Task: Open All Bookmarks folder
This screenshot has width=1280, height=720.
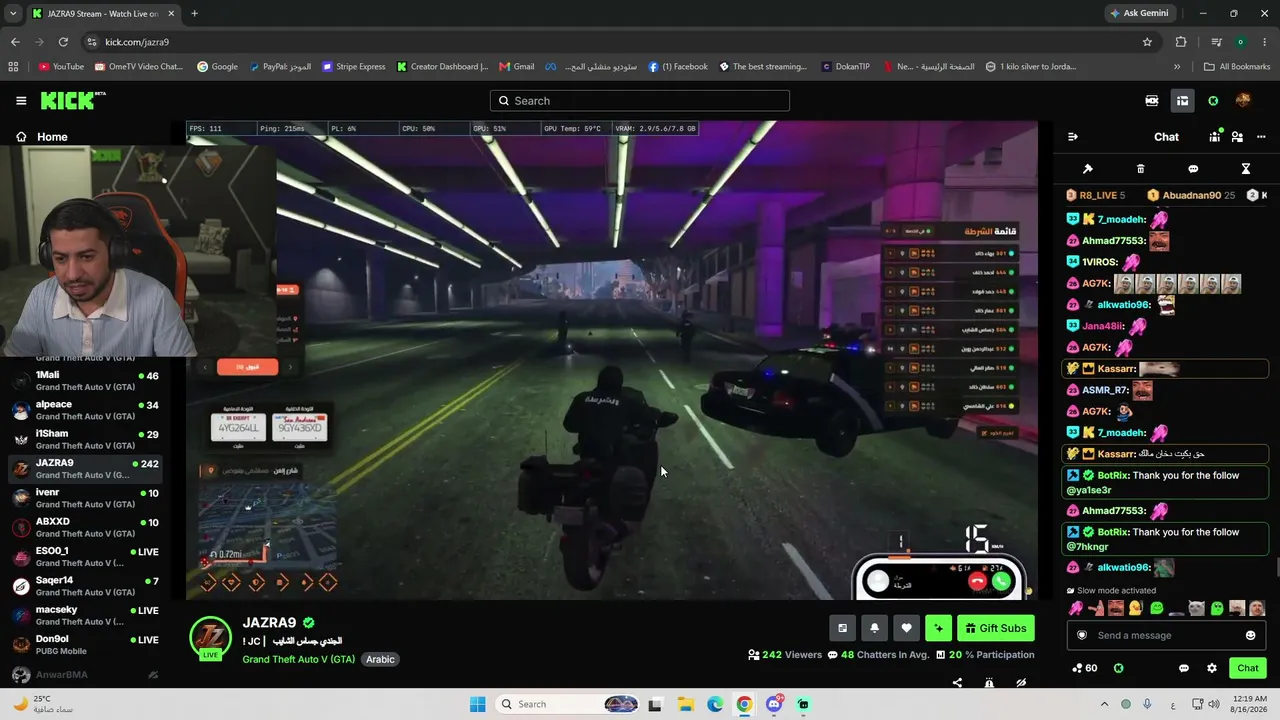Action: click(x=1237, y=67)
